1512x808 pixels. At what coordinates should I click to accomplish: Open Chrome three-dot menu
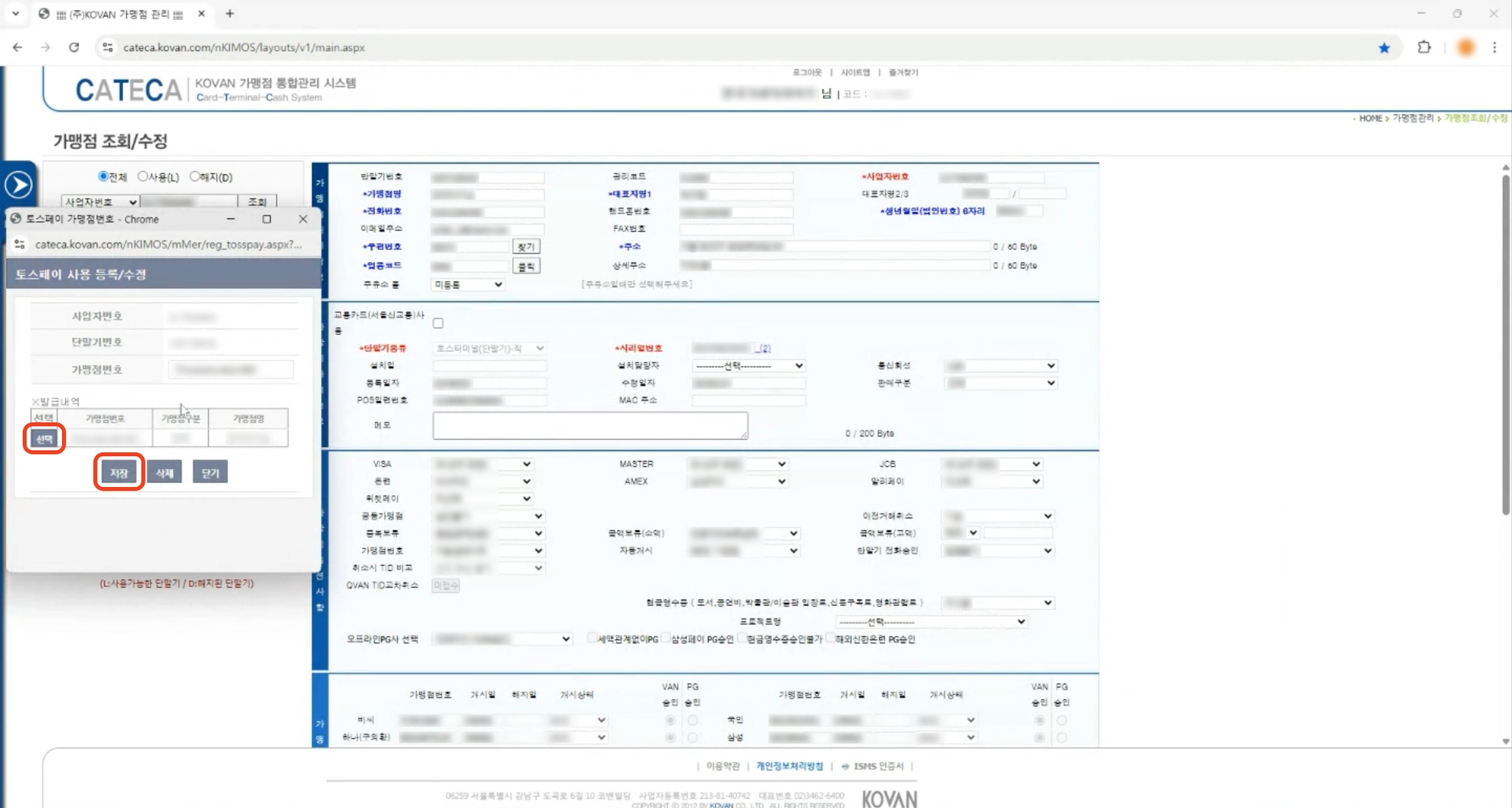(1494, 47)
